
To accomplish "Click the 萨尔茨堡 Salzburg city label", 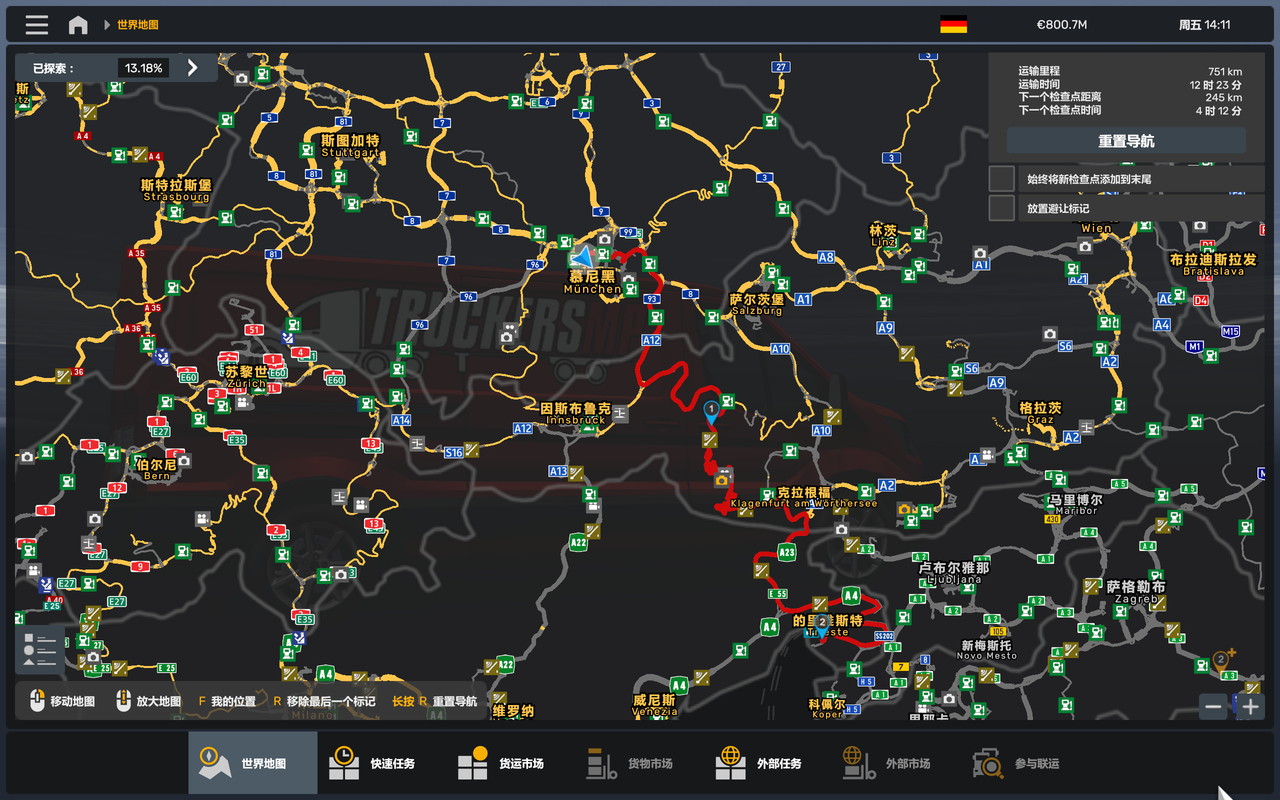I will [757, 304].
